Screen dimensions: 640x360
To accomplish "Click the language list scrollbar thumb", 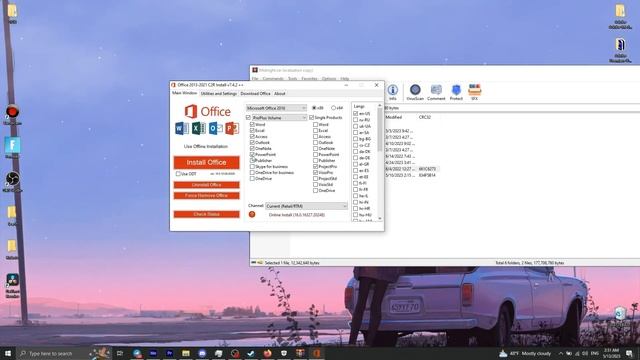I will (x=380, y=130).
